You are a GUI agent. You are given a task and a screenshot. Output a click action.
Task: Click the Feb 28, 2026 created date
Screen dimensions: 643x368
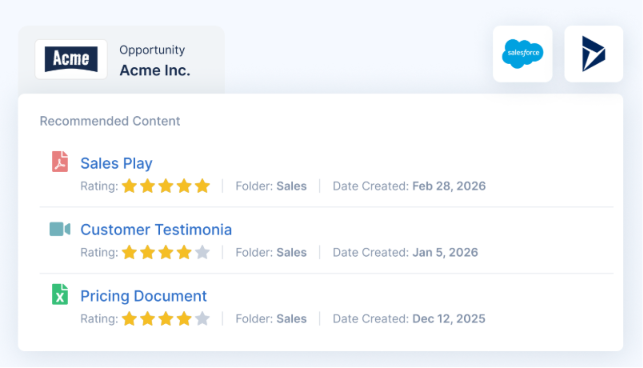[x=449, y=186]
